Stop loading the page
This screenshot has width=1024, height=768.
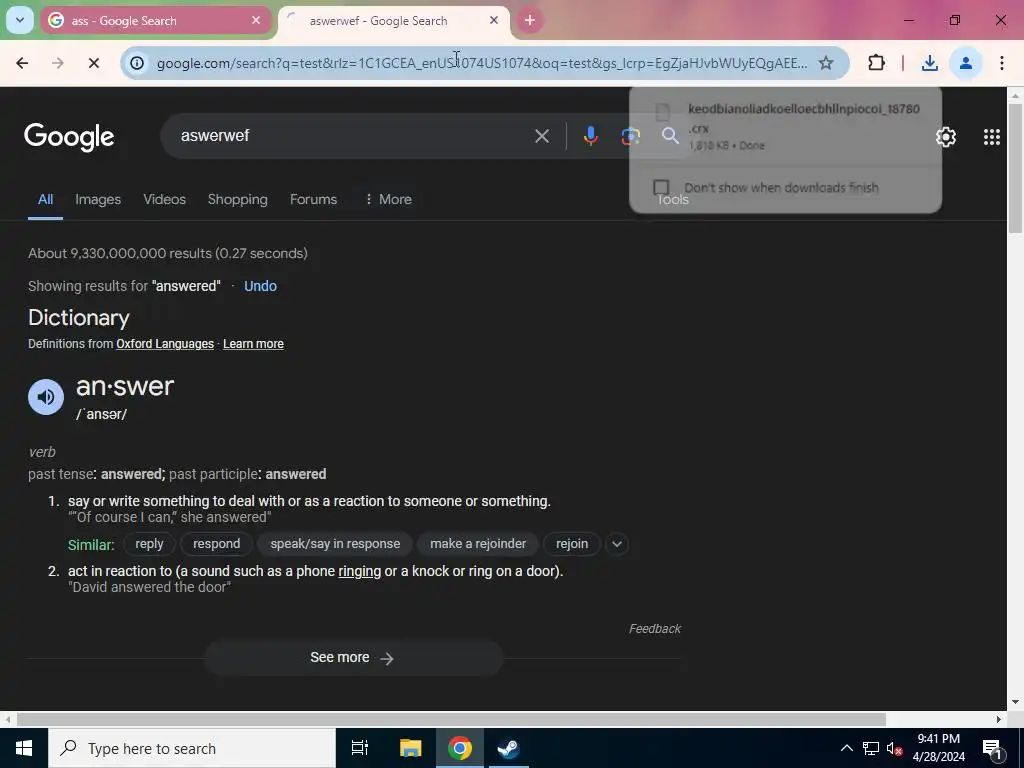(x=93, y=63)
